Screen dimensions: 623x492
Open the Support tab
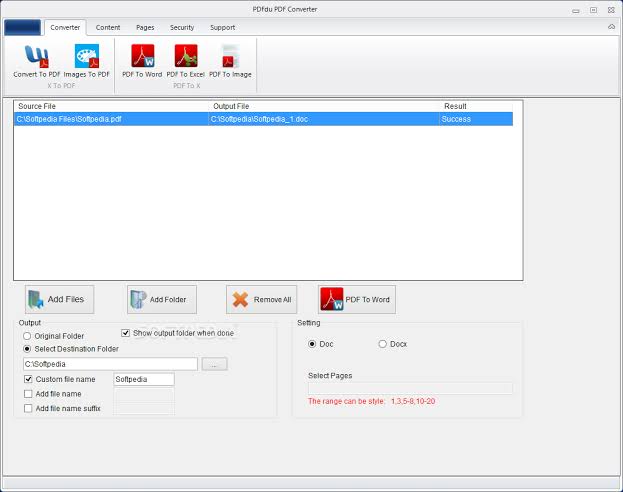pyautogui.click(x=222, y=27)
